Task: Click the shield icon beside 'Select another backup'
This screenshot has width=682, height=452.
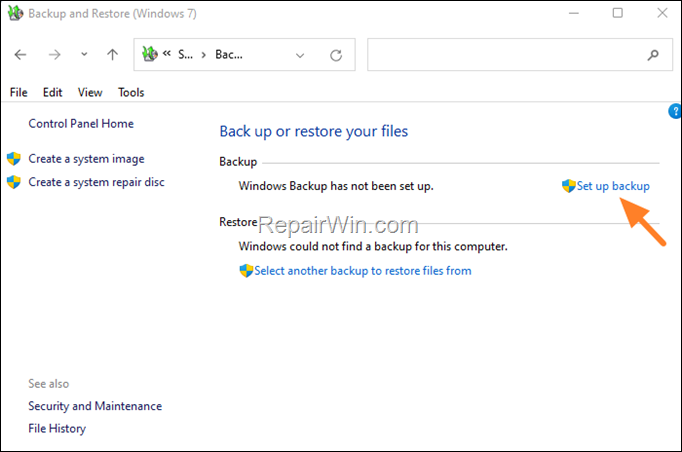Action: pyautogui.click(x=246, y=271)
